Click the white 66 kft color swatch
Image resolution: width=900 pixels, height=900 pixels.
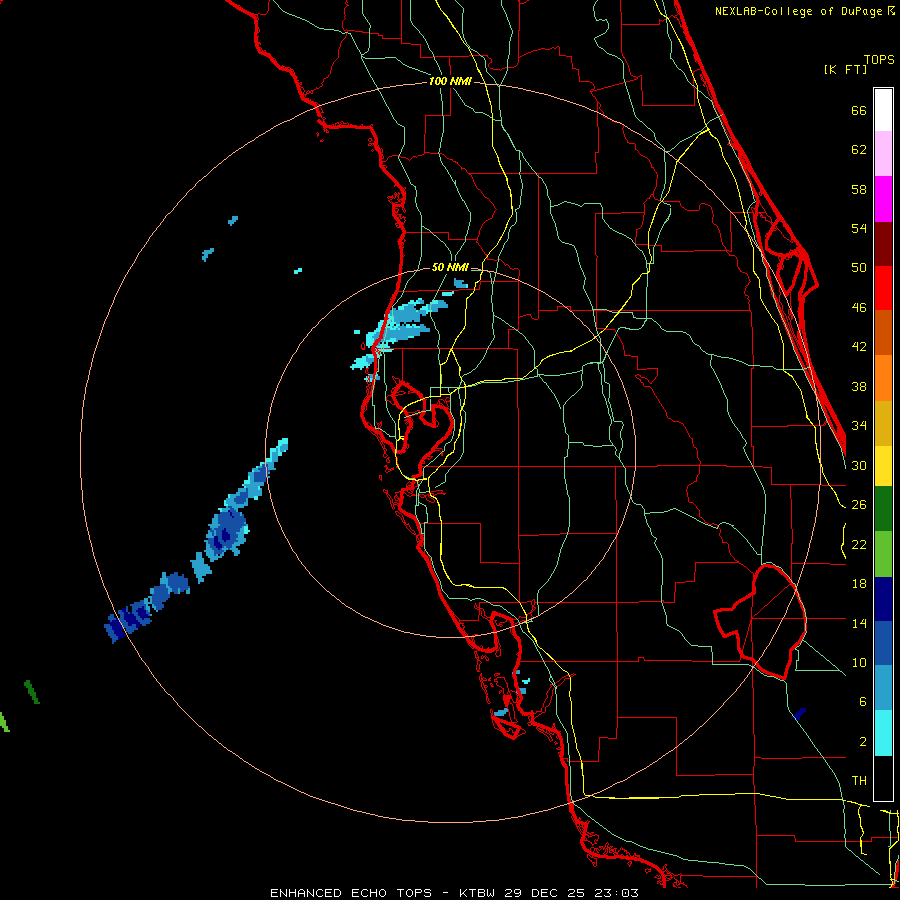pos(883,110)
